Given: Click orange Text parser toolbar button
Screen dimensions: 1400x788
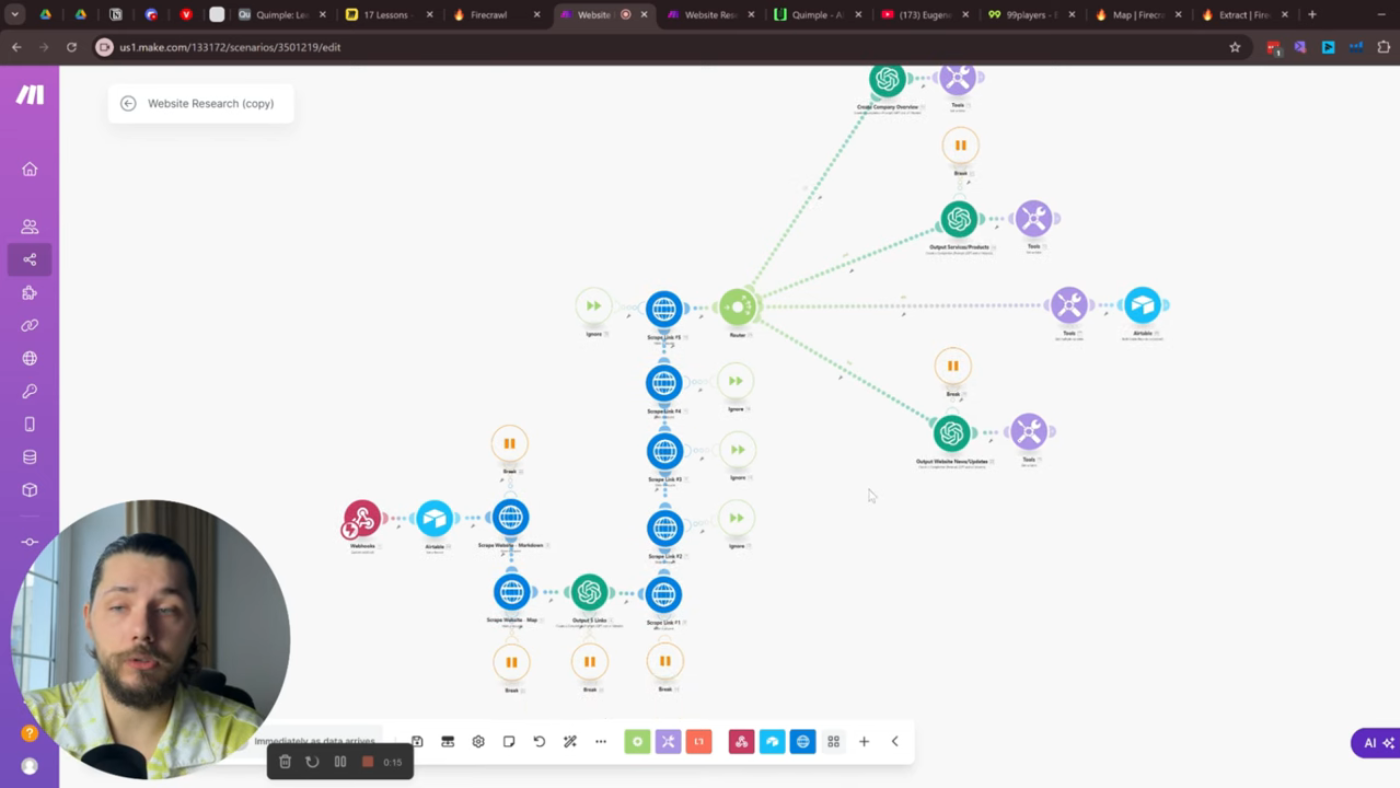Looking at the screenshot, I should coord(699,742).
